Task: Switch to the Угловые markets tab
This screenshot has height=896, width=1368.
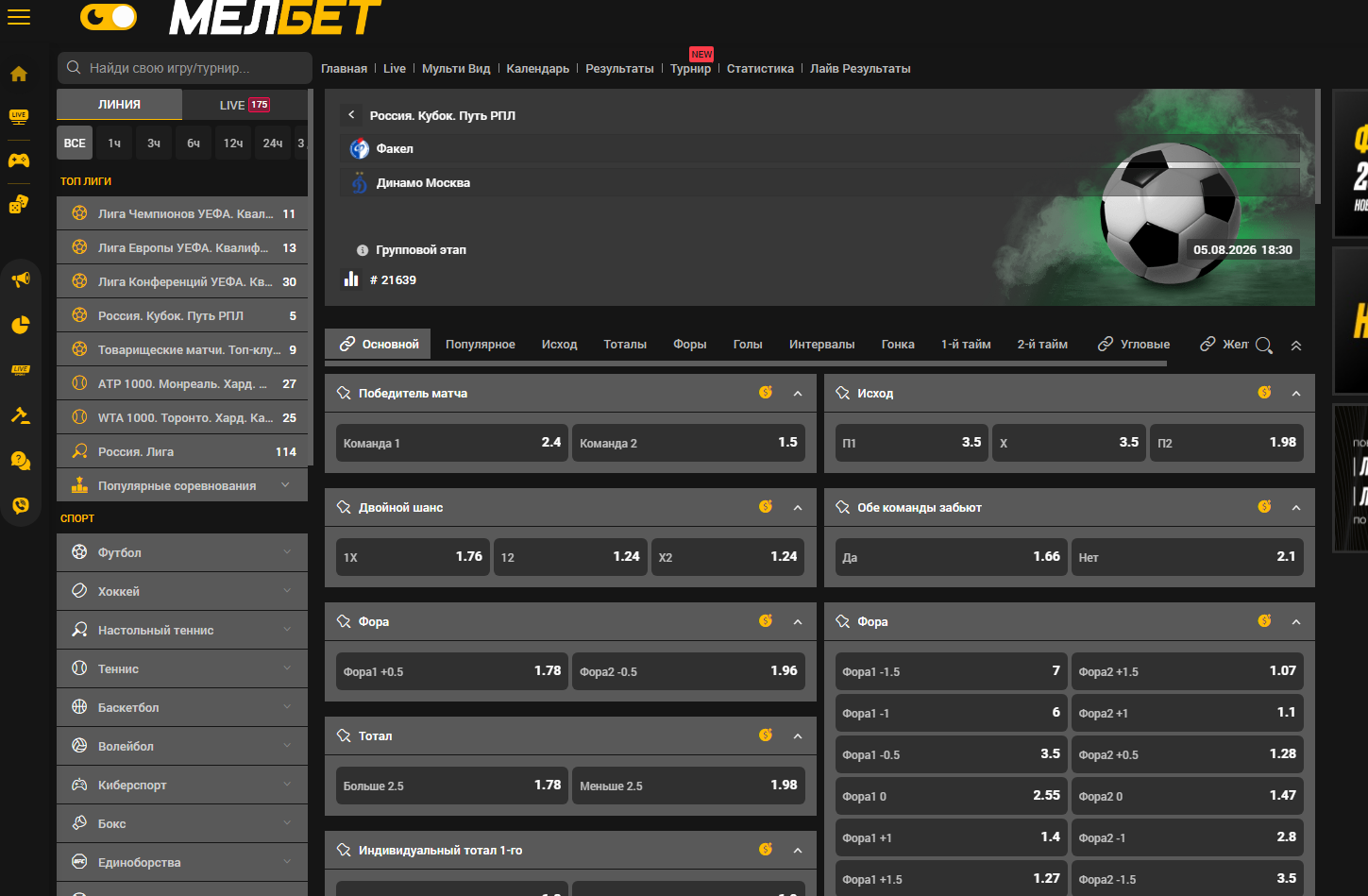Action: (x=1133, y=345)
